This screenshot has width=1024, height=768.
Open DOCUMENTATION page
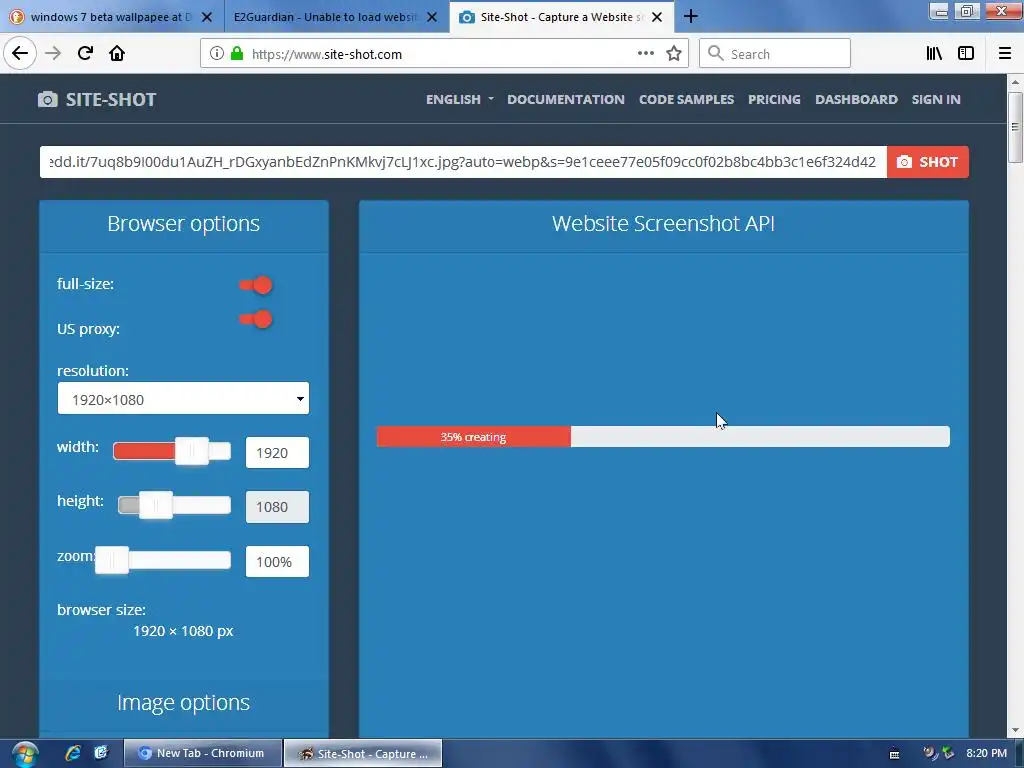tap(566, 99)
